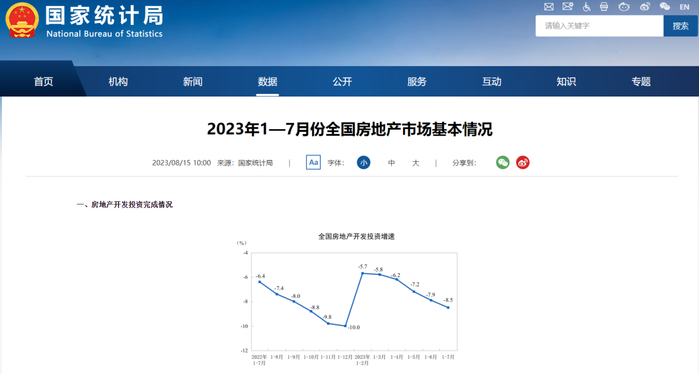
Task: Click the (%) axis unit label
Action: 241,243
